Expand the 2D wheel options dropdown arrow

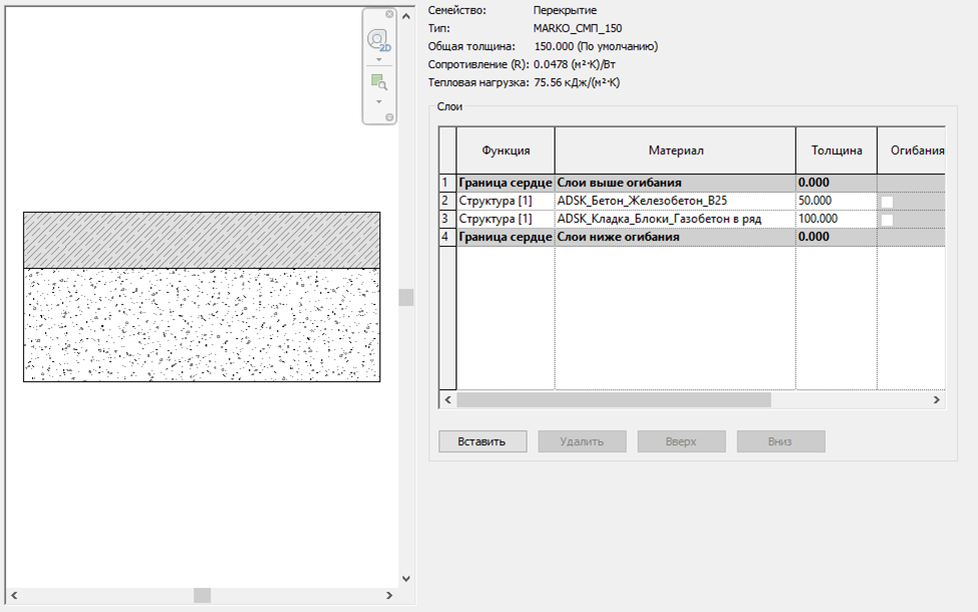[379, 60]
